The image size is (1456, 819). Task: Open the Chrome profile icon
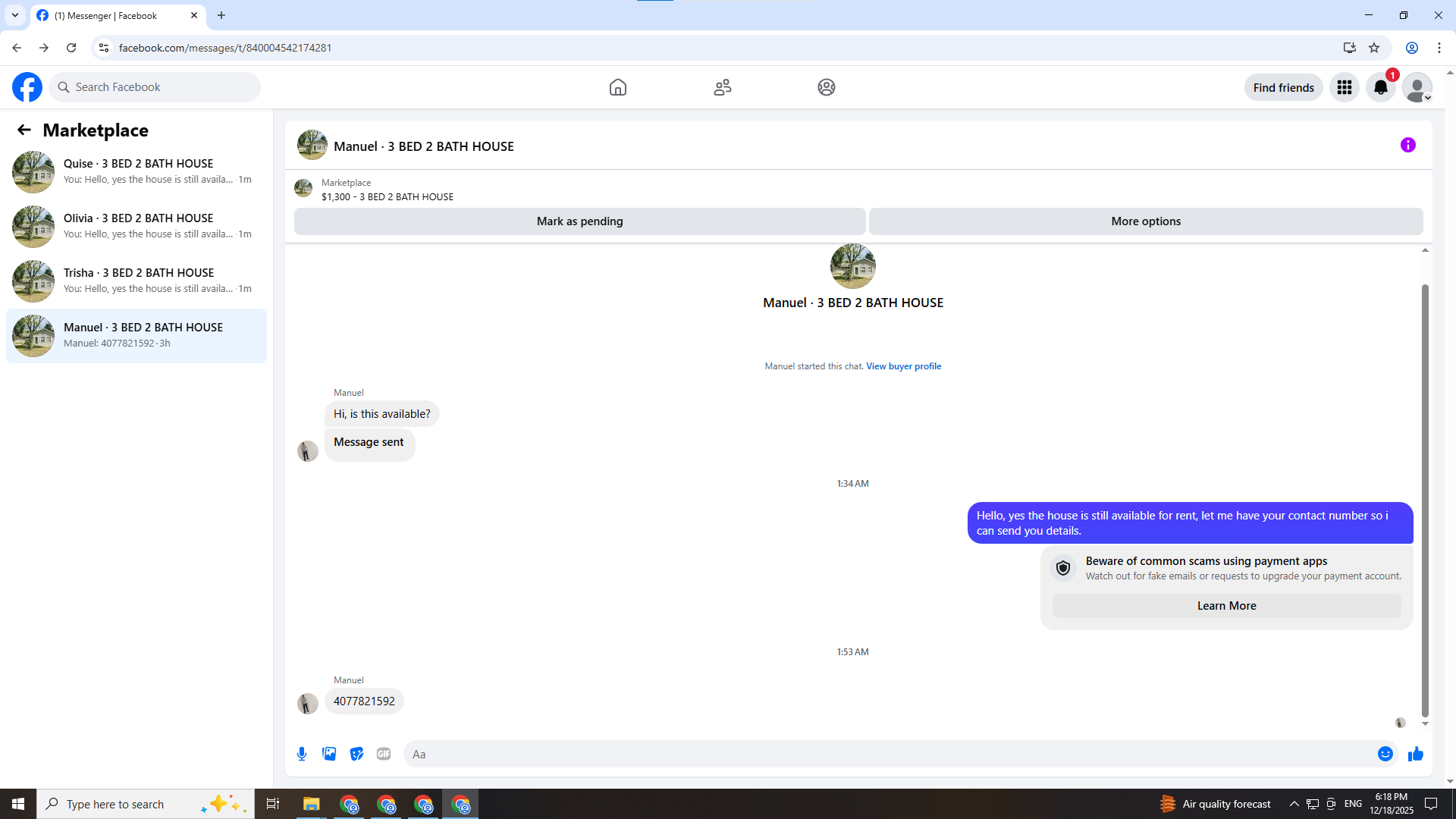pos(1412,48)
